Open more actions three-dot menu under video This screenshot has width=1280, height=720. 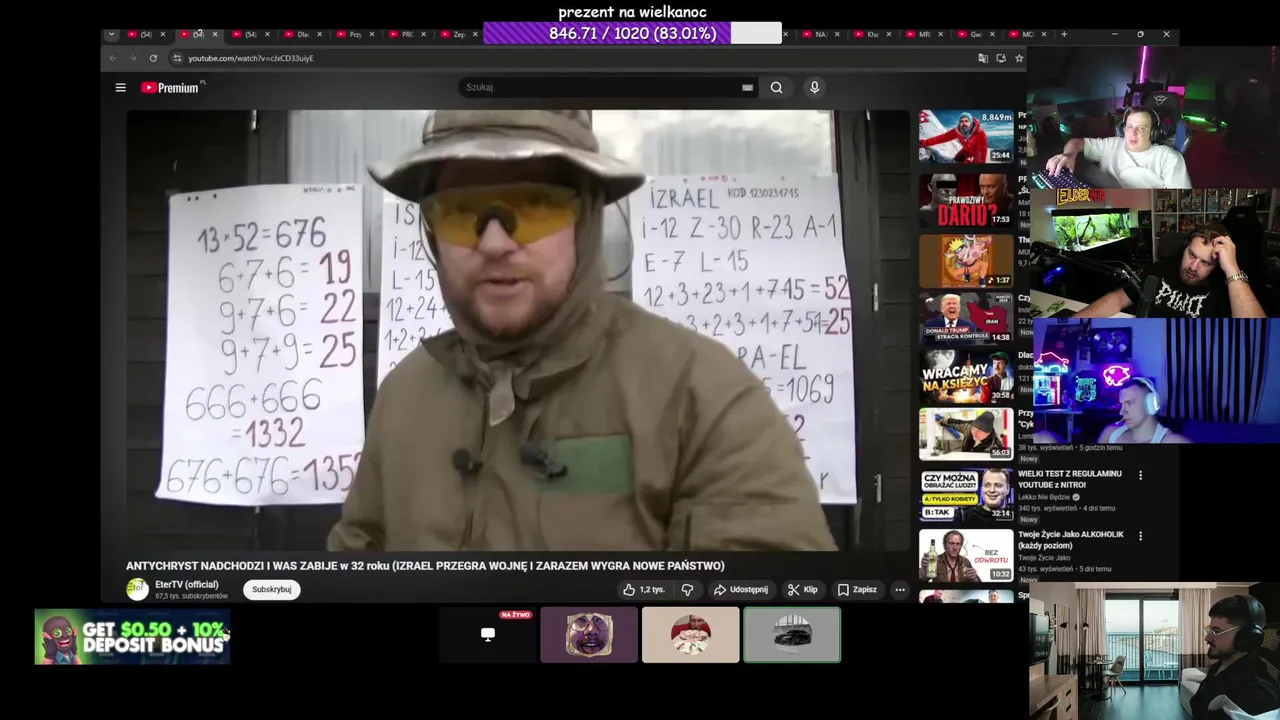(x=900, y=589)
